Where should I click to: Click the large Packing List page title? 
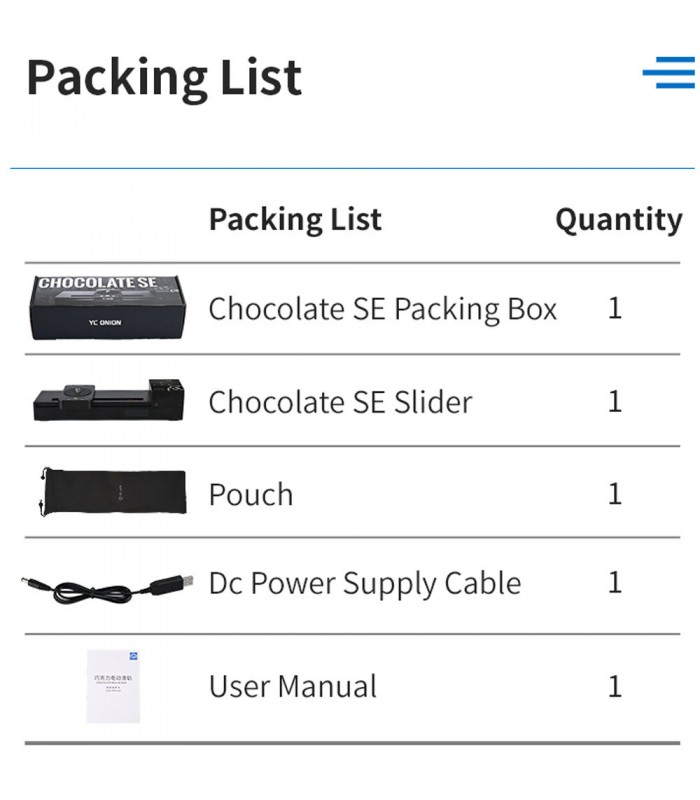click(x=164, y=78)
